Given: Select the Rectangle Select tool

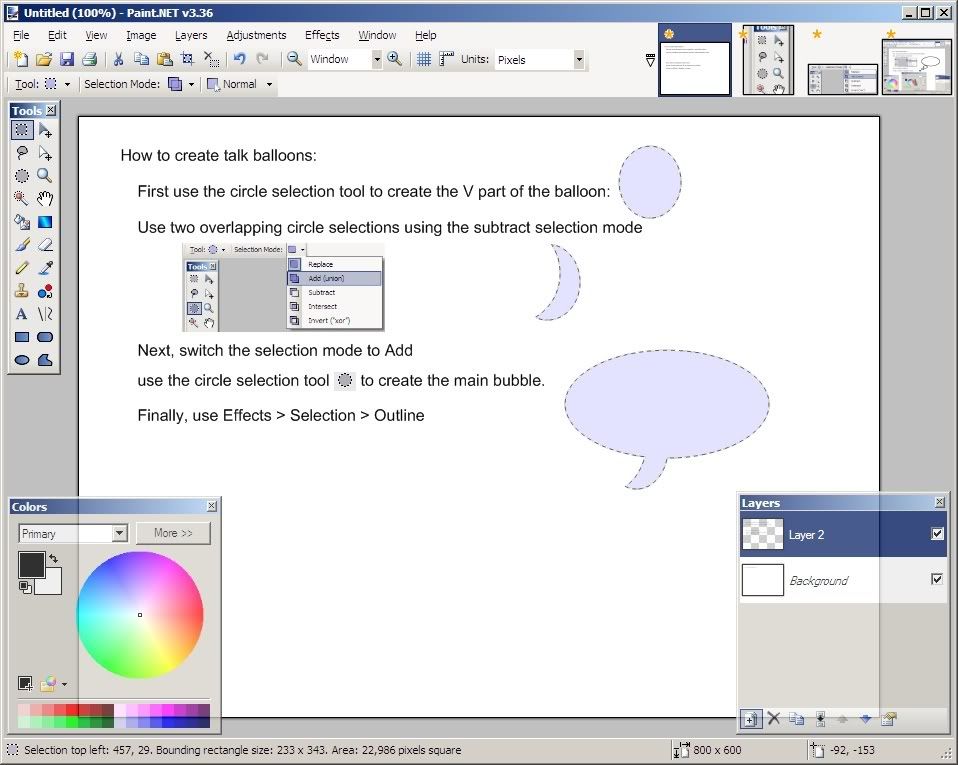Looking at the screenshot, I should pos(22,130).
